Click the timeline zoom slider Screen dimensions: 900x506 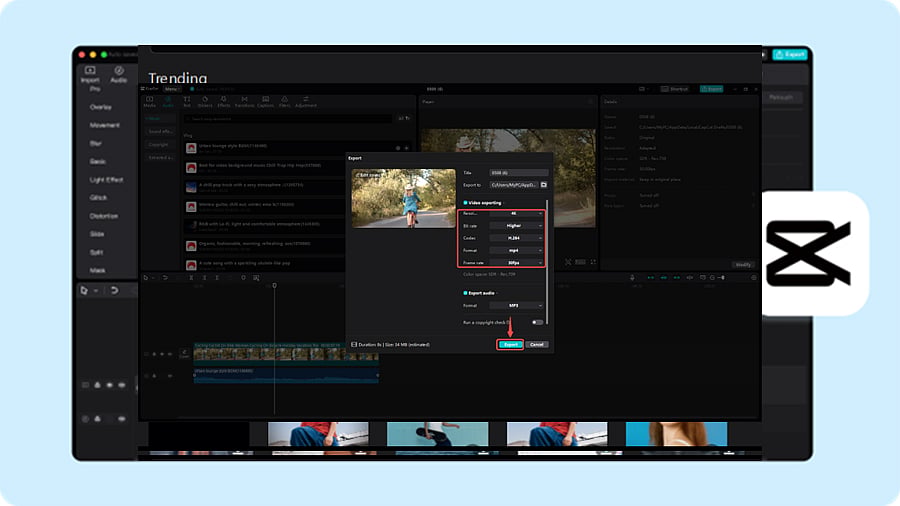click(x=722, y=278)
